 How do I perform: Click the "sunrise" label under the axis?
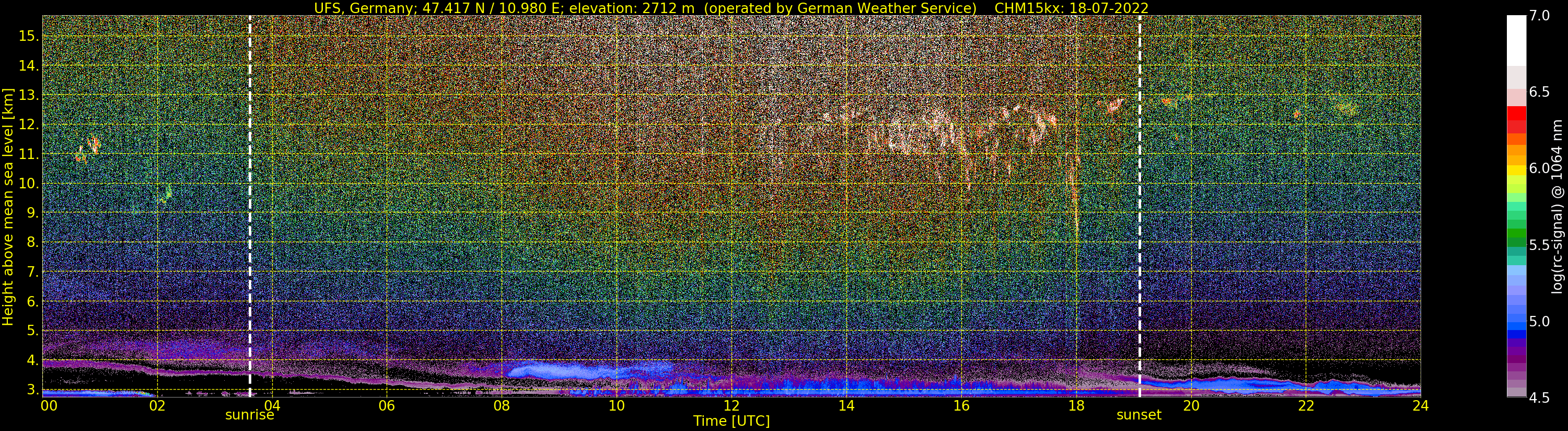point(250,415)
